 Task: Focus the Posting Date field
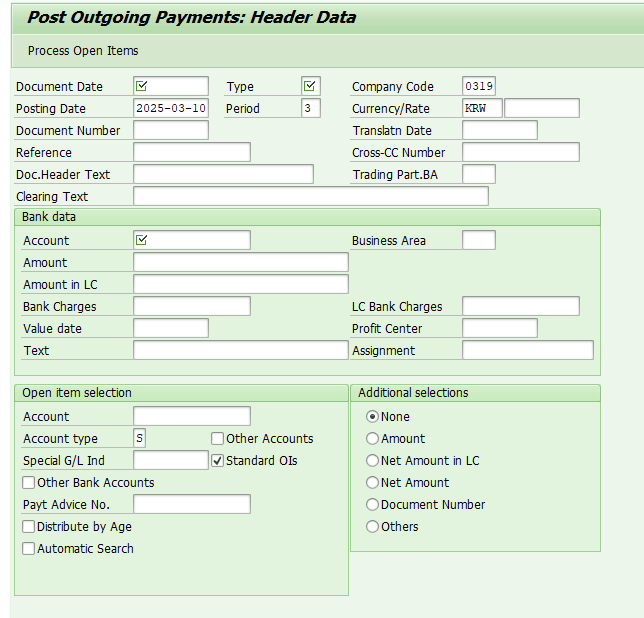tap(171, 108)
